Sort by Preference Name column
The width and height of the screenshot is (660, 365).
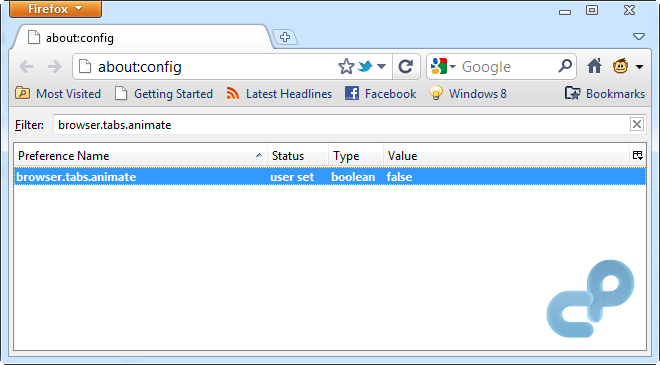click(140, 156)
